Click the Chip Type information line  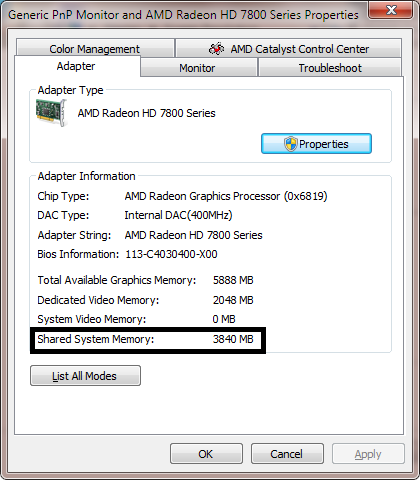(182, 196)
